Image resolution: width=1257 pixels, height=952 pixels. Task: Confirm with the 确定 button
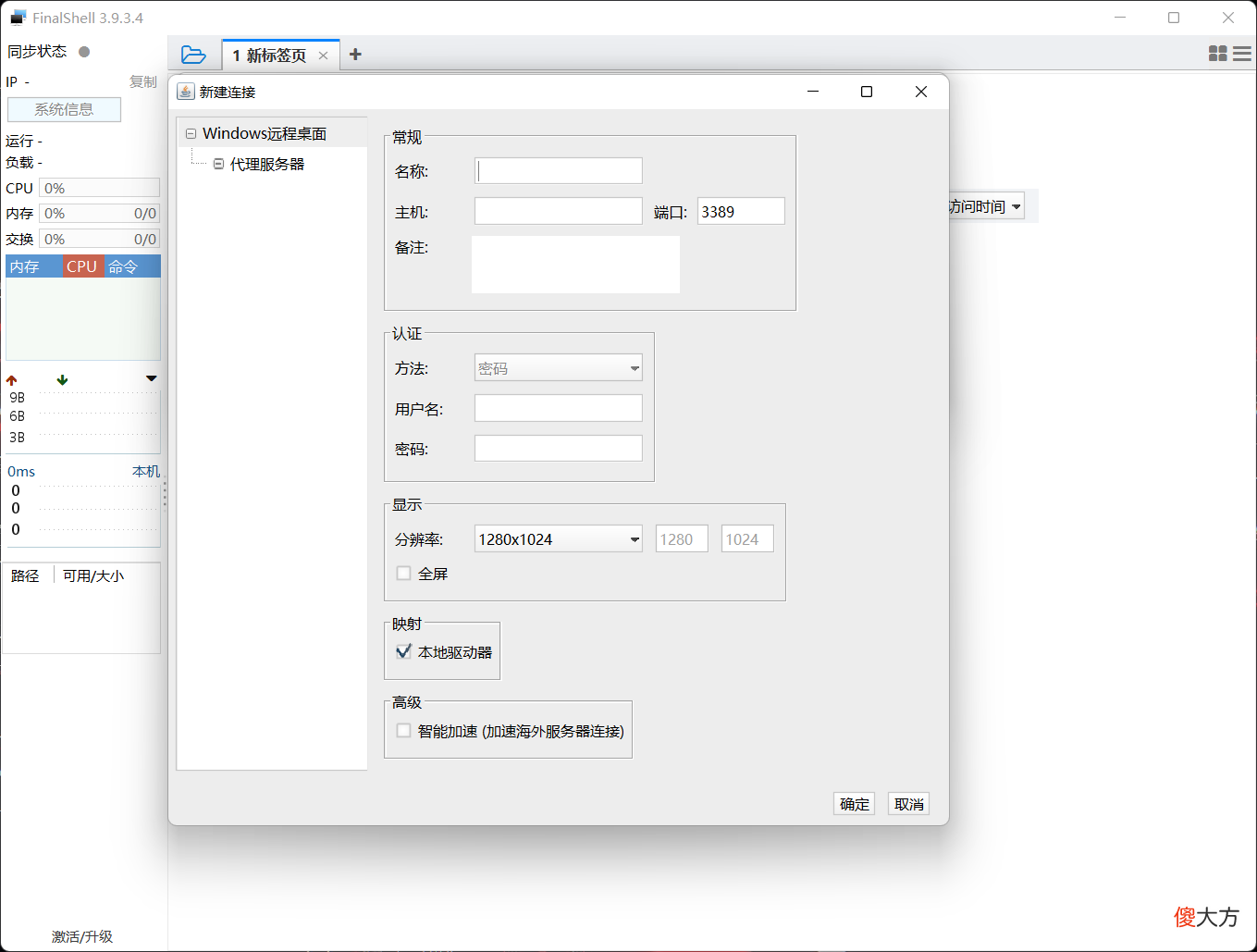[854, 804]
